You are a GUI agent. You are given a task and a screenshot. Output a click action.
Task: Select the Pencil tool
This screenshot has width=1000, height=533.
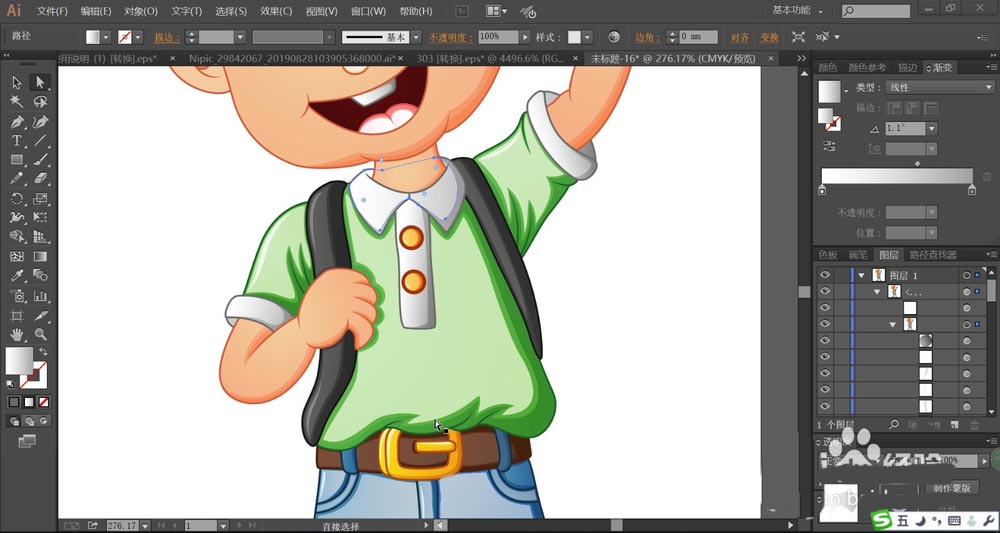(x=17, y=179)
